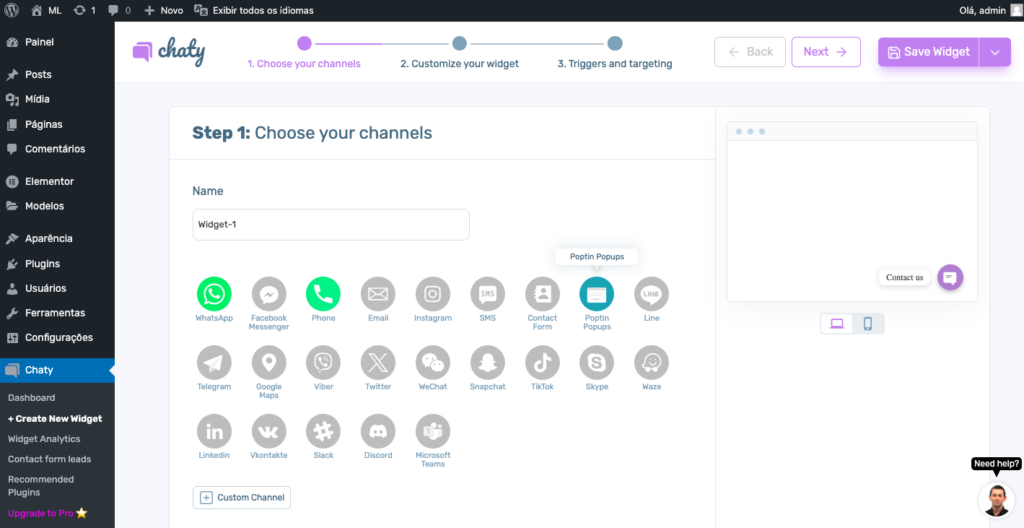The height and width of the screenshot is (528, 1024).
Task: Switch preview to mobile view
Action: pos(868,323)
